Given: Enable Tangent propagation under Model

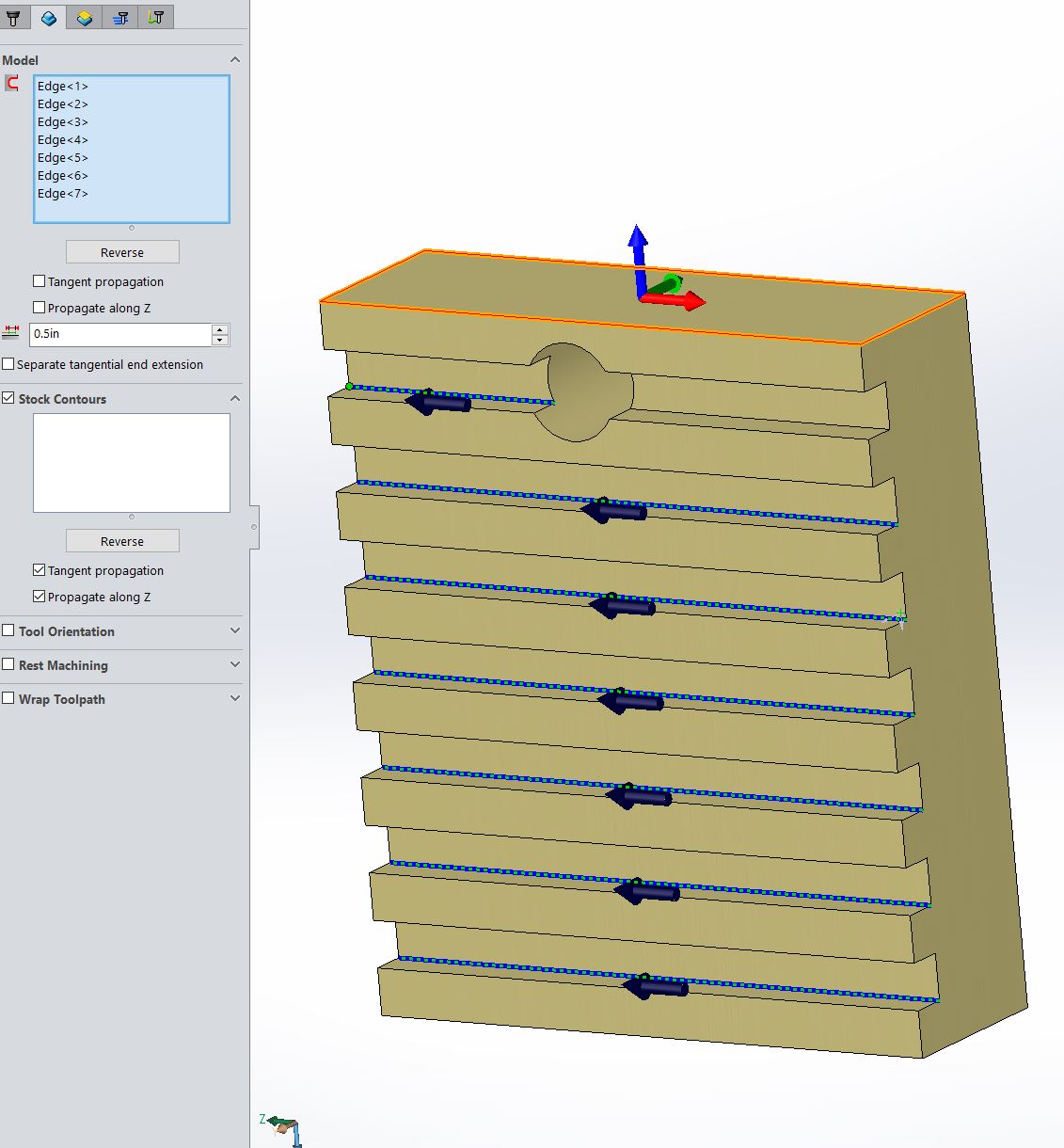Looking at the screenshot, I should (x=39, y=280).
